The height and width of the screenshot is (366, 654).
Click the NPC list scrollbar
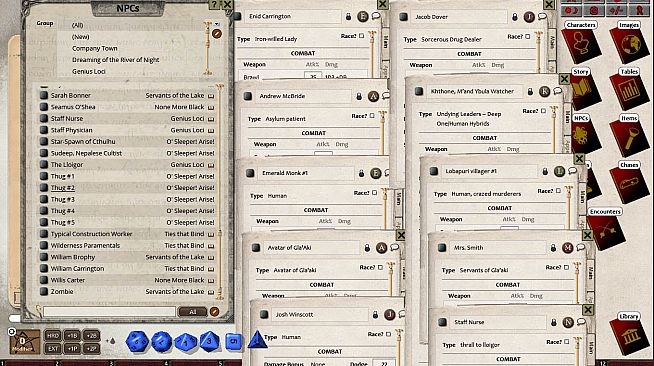click(x=220, y=192)
